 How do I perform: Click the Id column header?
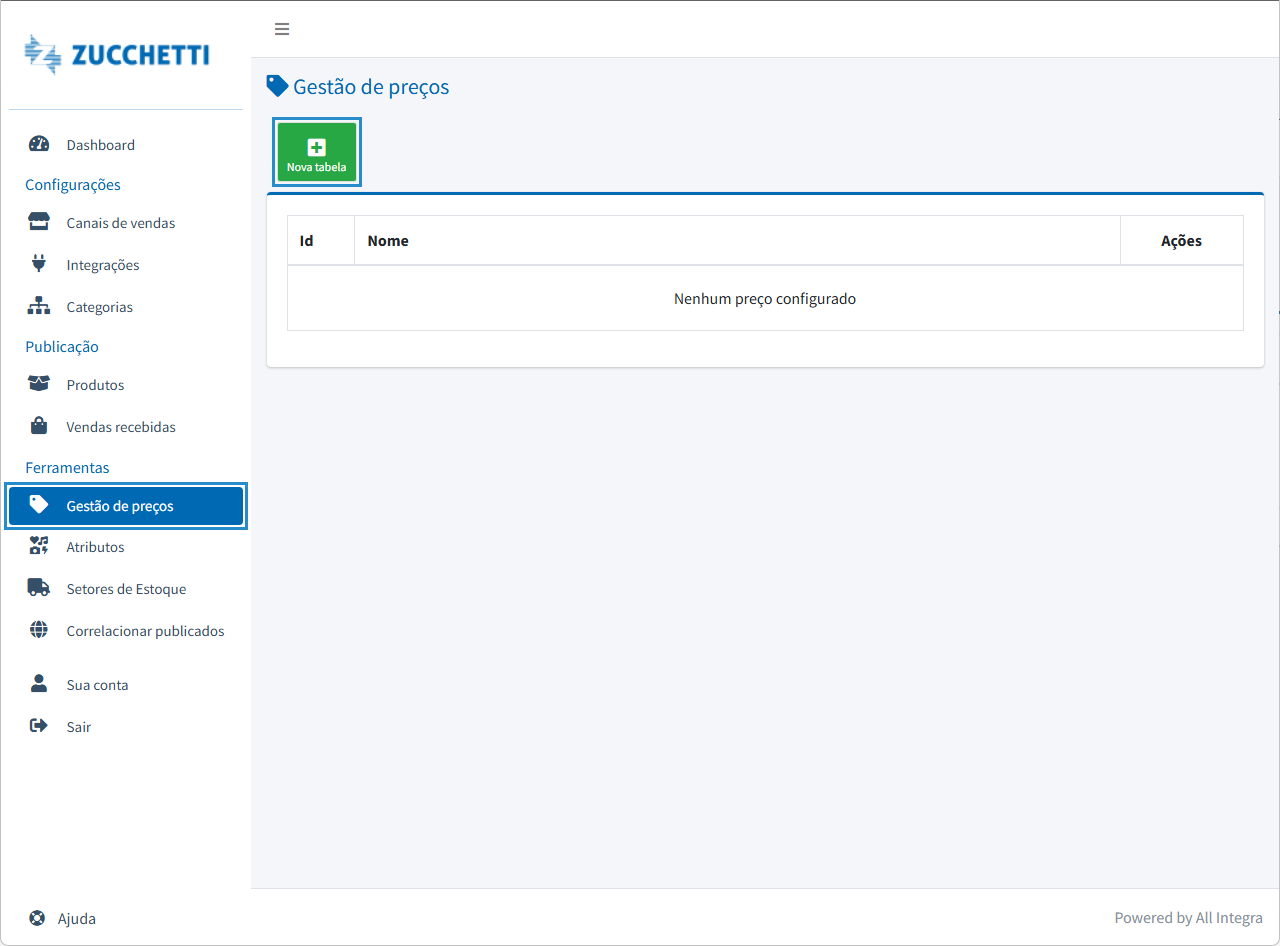point(307,241)
